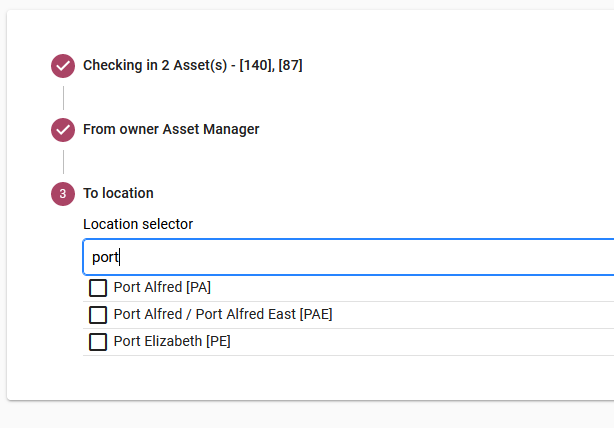Select 'Port Alfred / Port Alfred East [PAE]' option text
Viewport: 614px width, 428px height.
click(x=223, y=314)
